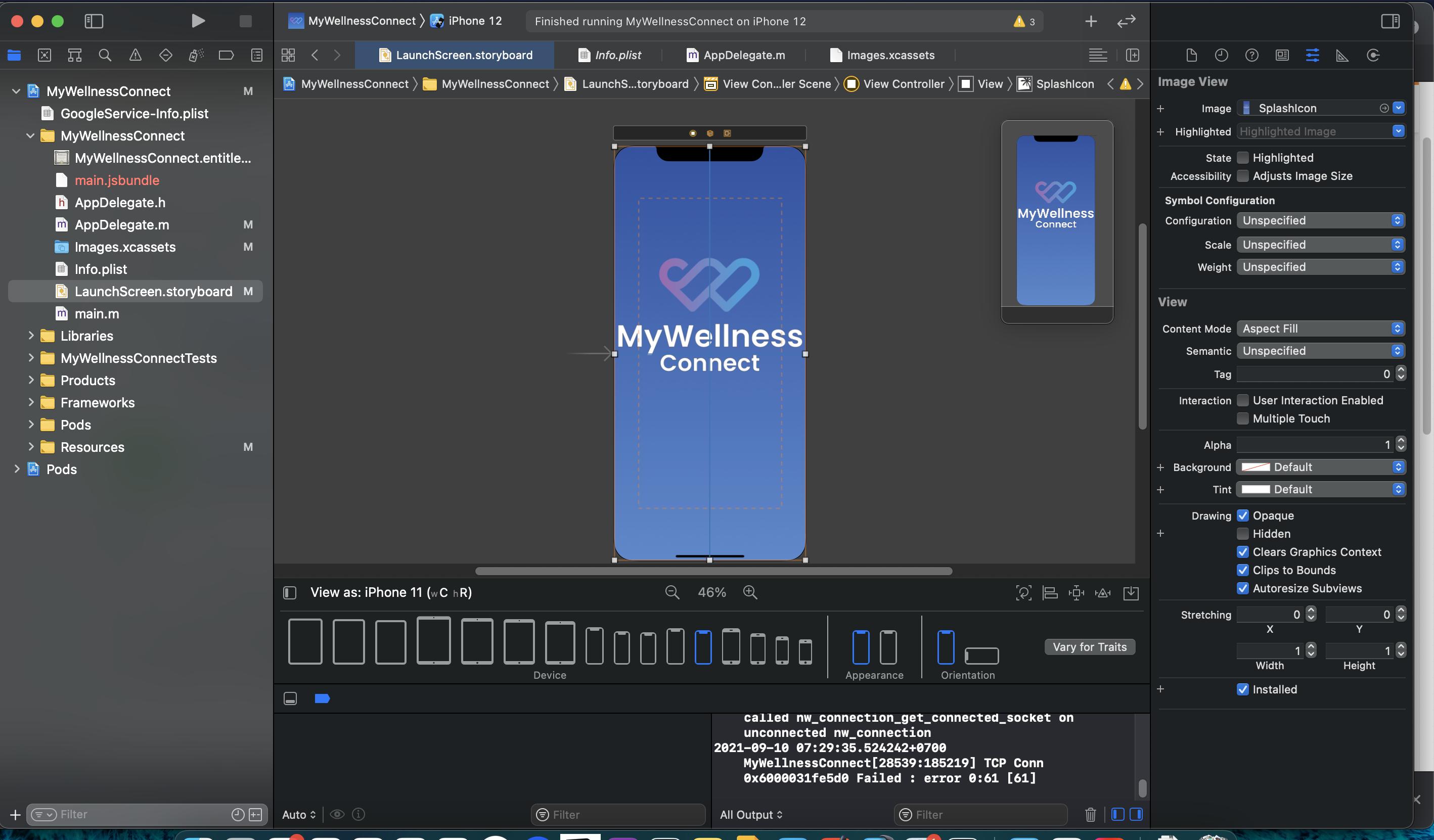Open Resolve Auto Layout Issues icon
Screen dimensions: 1434x840
1103,593
